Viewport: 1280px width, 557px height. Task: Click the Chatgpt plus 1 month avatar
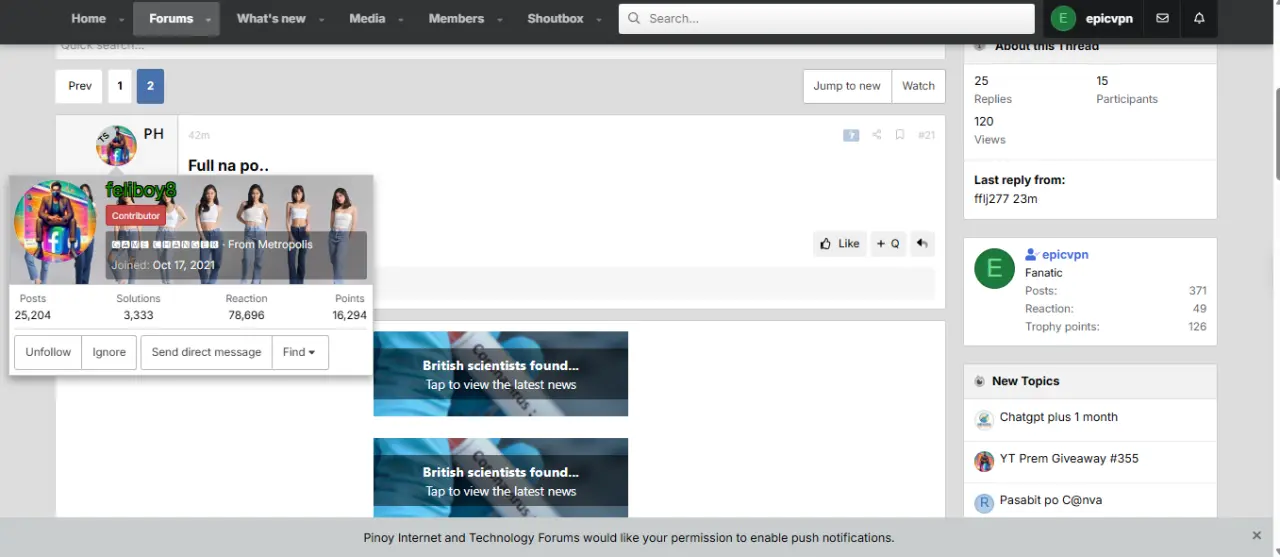(x=984, y=420)
